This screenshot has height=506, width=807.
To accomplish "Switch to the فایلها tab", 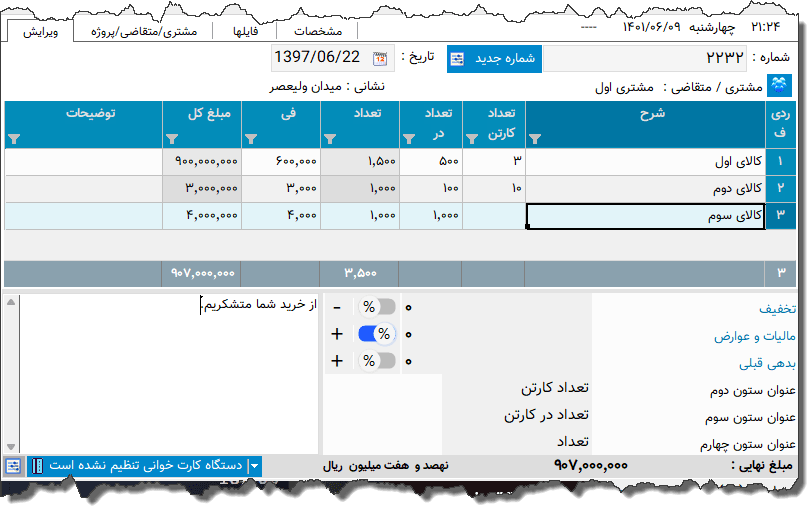I will tap(245, 31).
